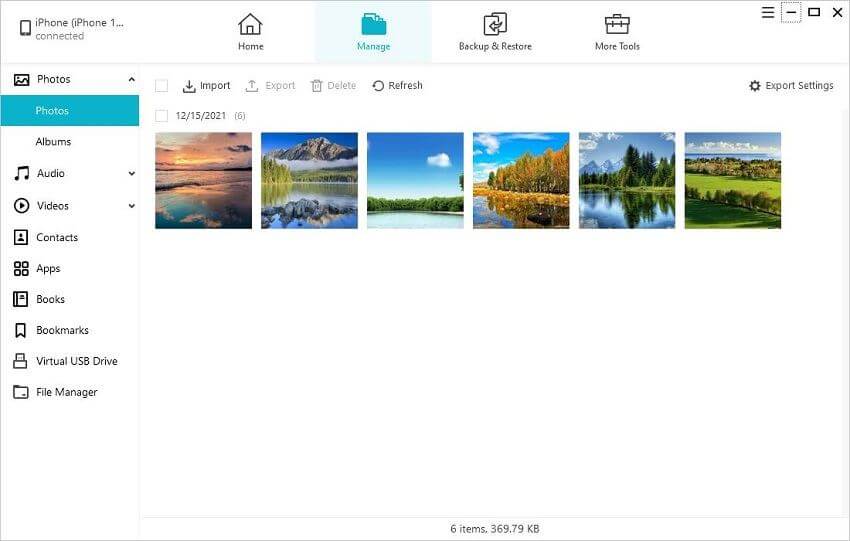Open the Home section icon
Image resolution: width=850 pixels, height=541 pixels.
(x=250, y=25)
